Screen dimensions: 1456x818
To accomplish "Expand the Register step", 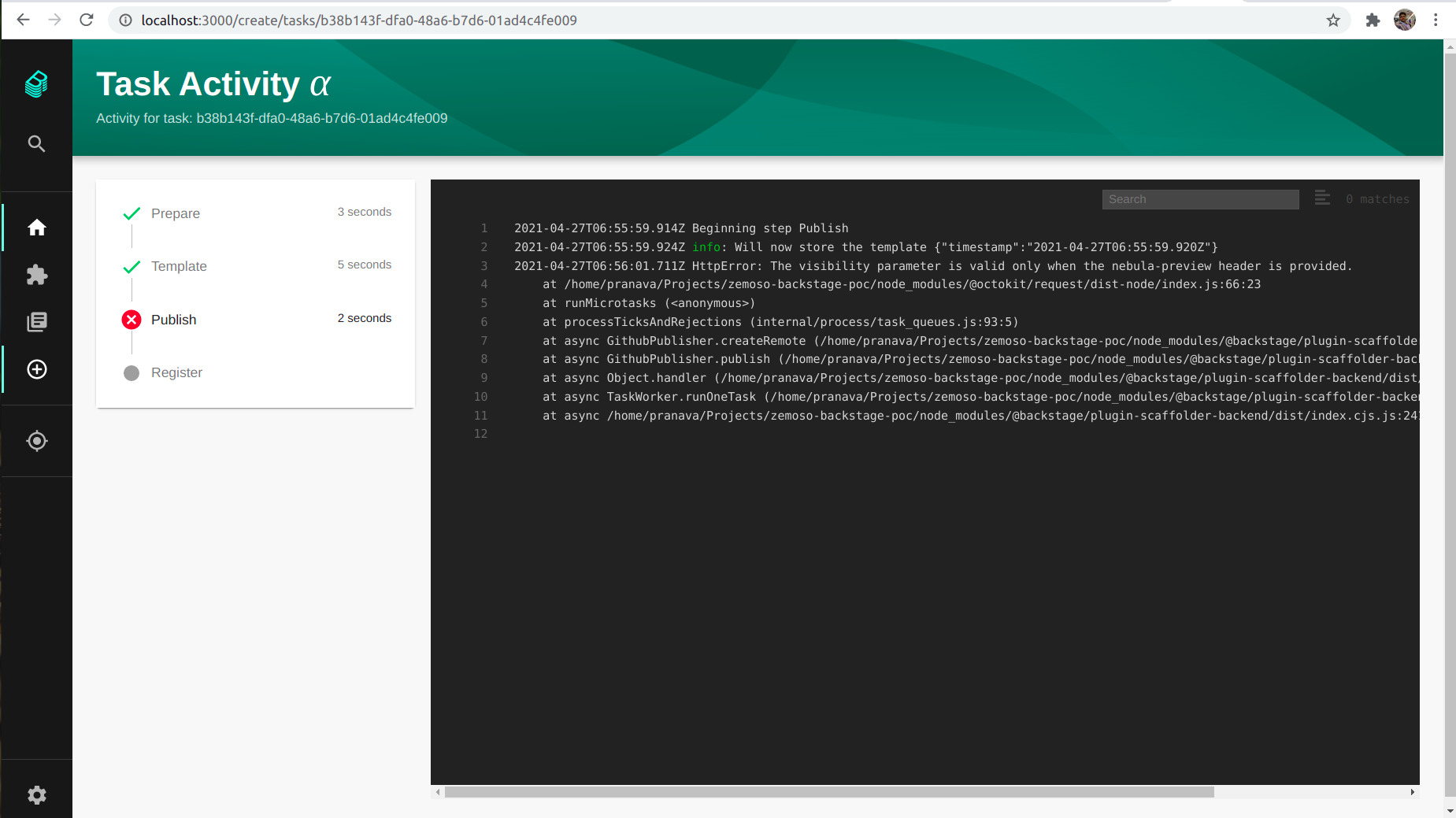I will click(176, 372).
